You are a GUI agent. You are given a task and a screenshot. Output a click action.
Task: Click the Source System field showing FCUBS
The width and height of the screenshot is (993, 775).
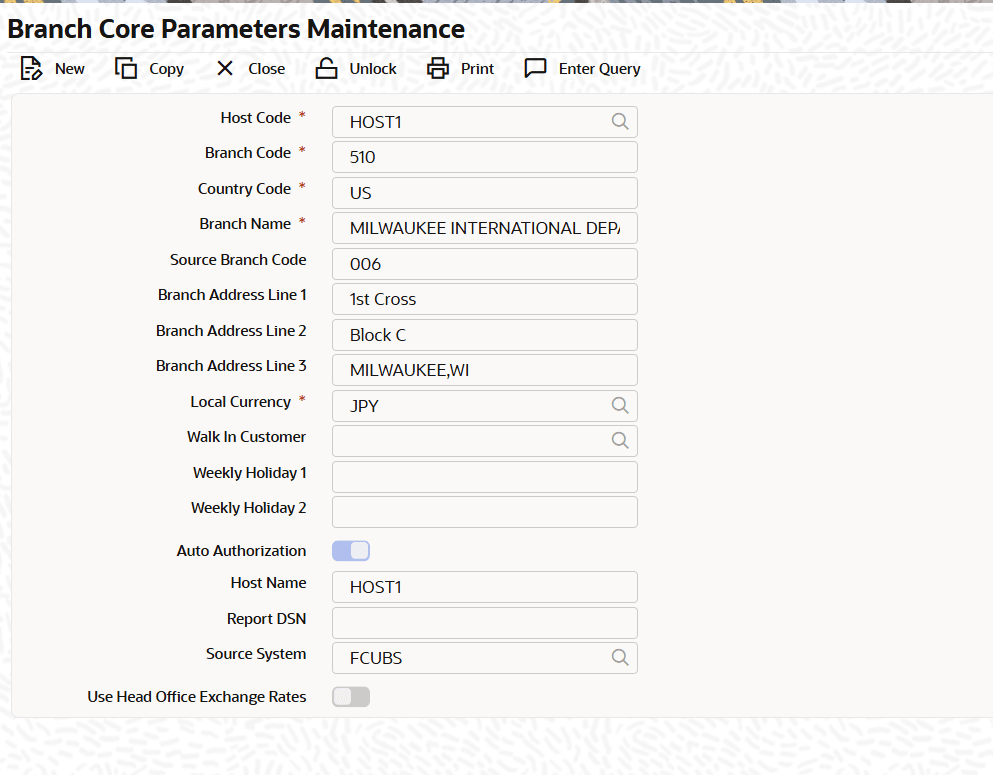click(484, 658)
